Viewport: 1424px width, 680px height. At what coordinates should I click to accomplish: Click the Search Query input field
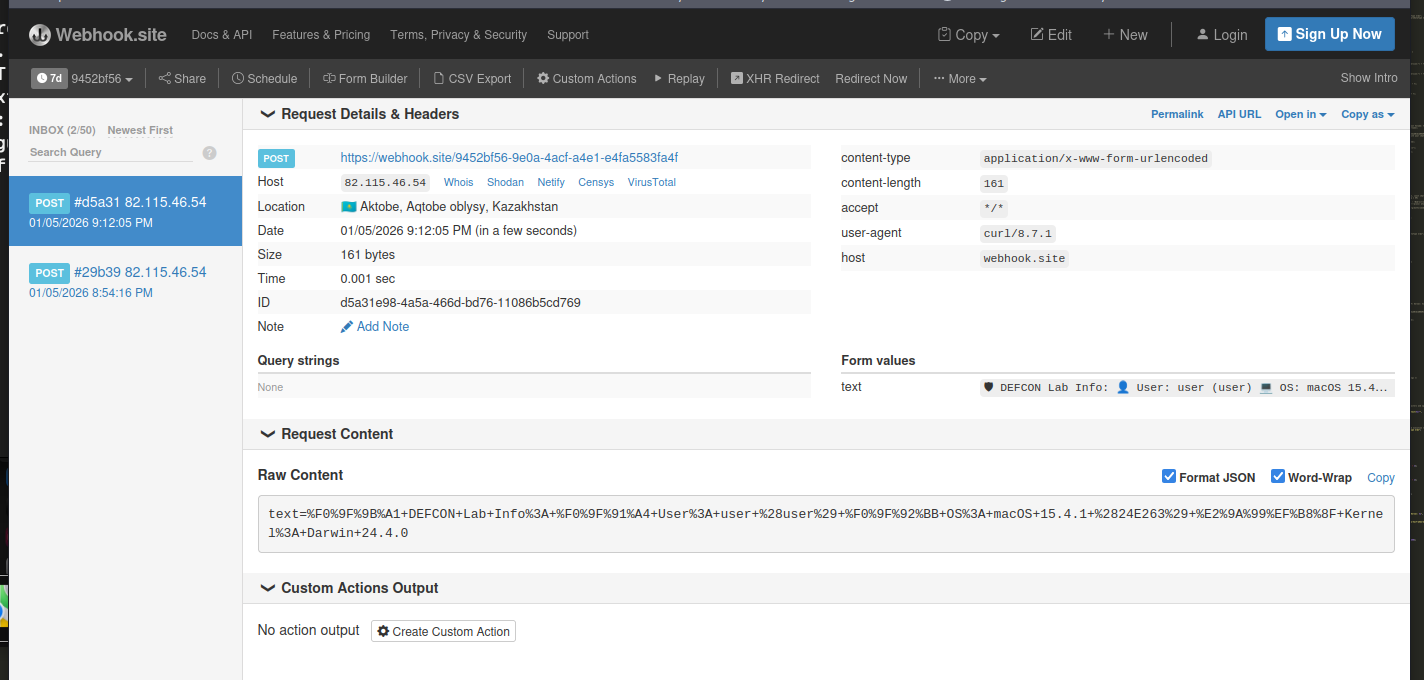110,152
